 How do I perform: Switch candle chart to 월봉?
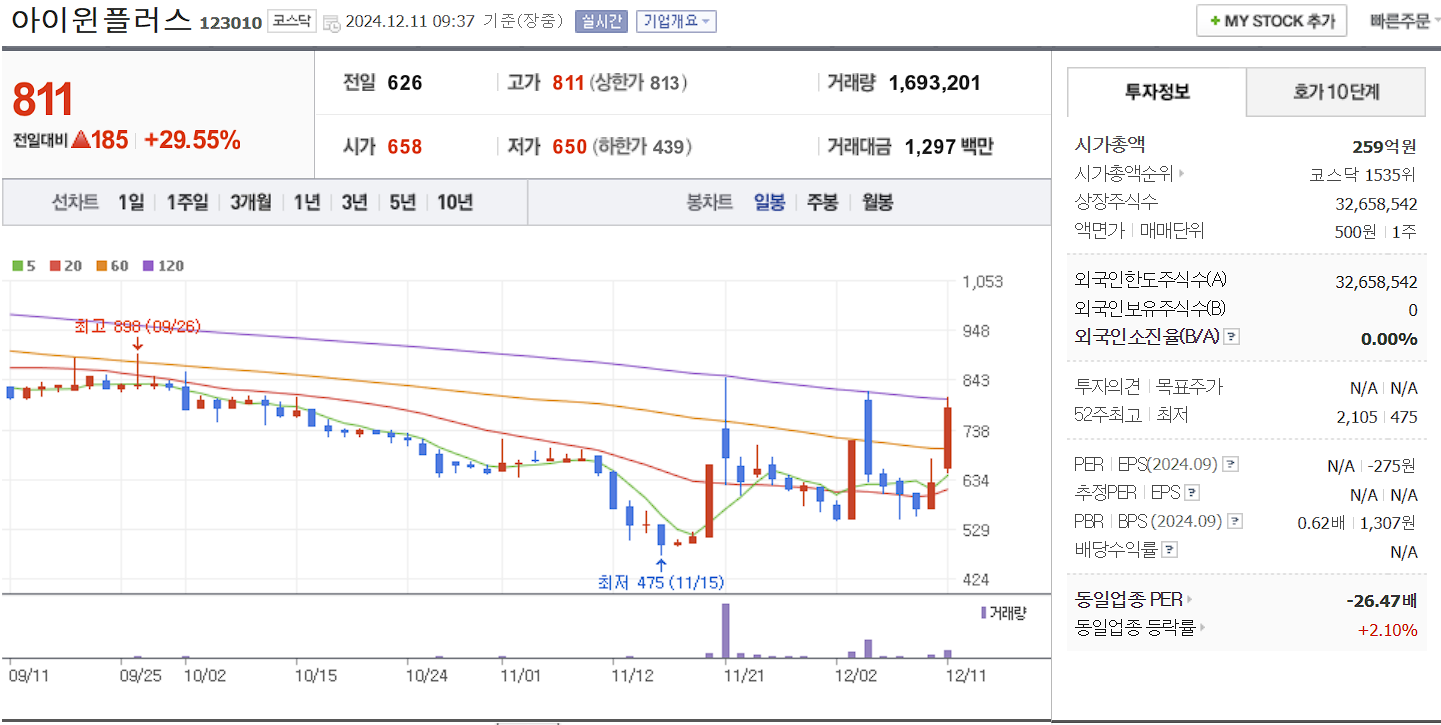877,202
